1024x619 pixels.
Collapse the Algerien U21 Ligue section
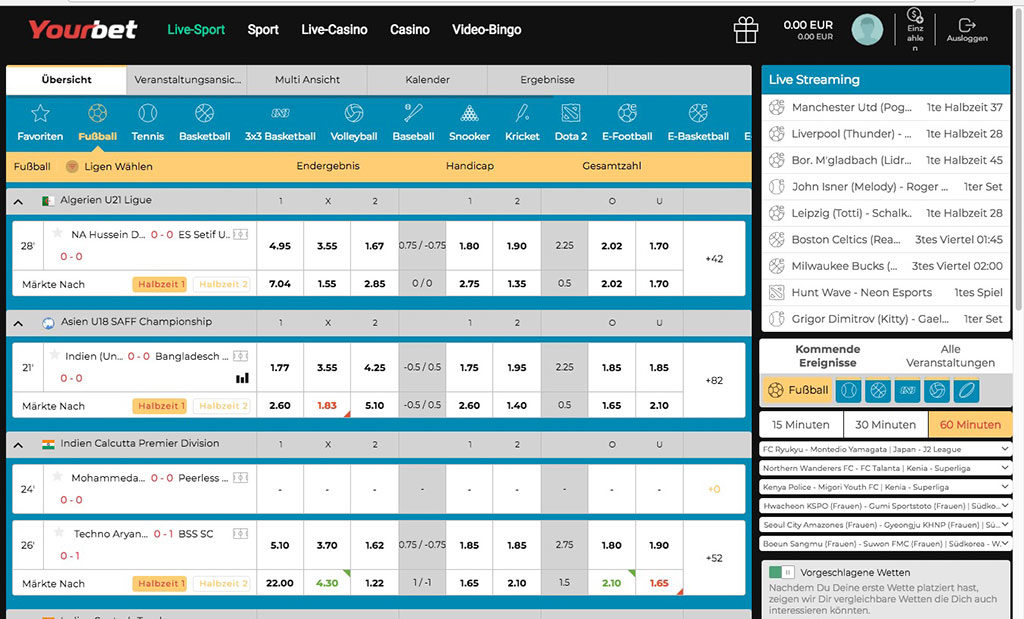(18, 202)
